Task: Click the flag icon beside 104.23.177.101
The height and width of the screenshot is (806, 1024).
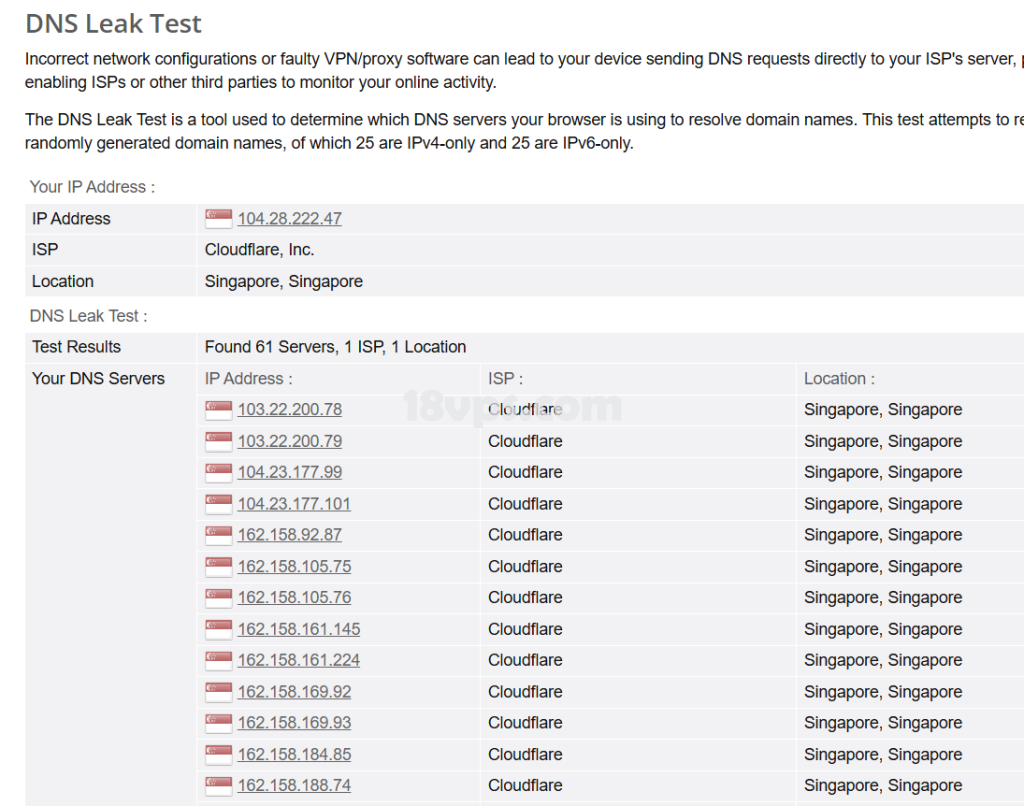Action: click(218, 504)
